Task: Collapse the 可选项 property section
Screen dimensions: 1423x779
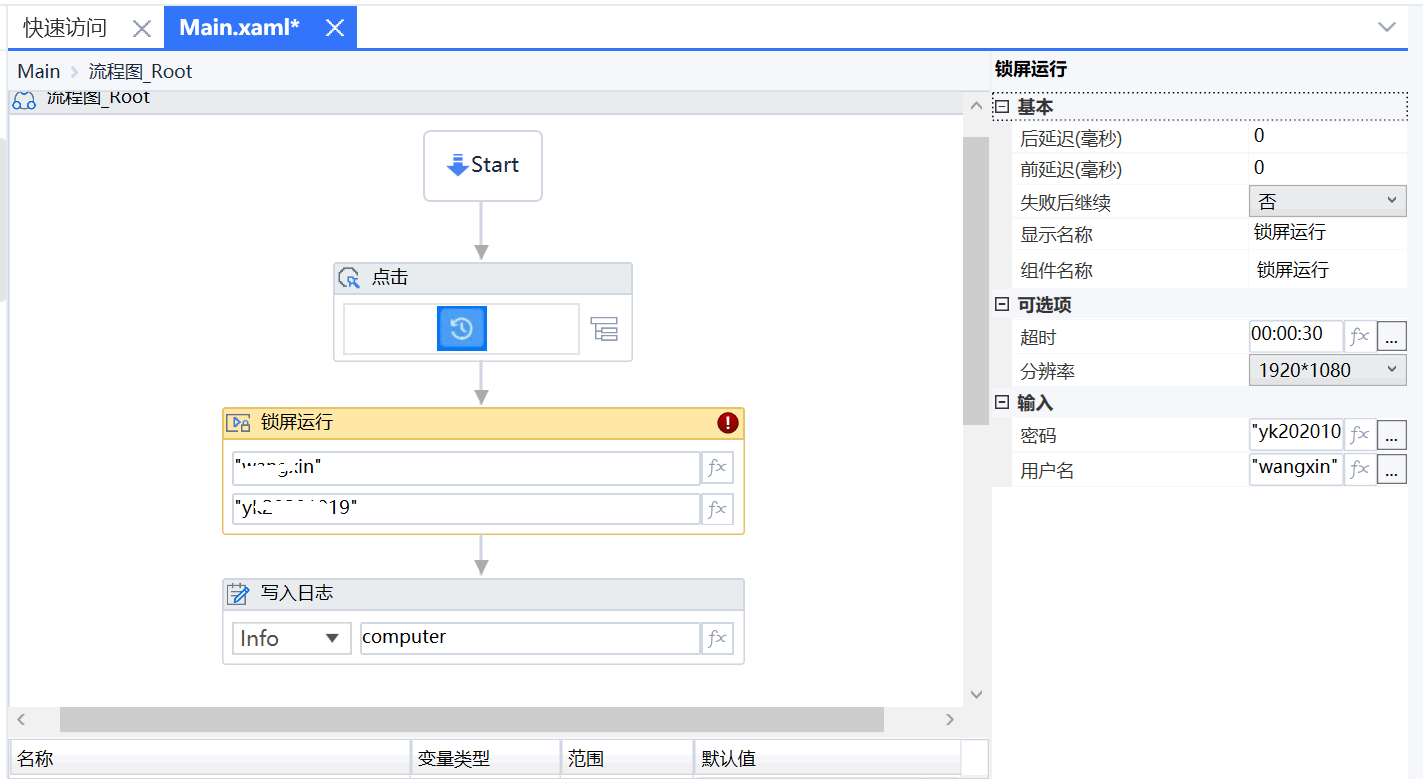Action: 1002,305
